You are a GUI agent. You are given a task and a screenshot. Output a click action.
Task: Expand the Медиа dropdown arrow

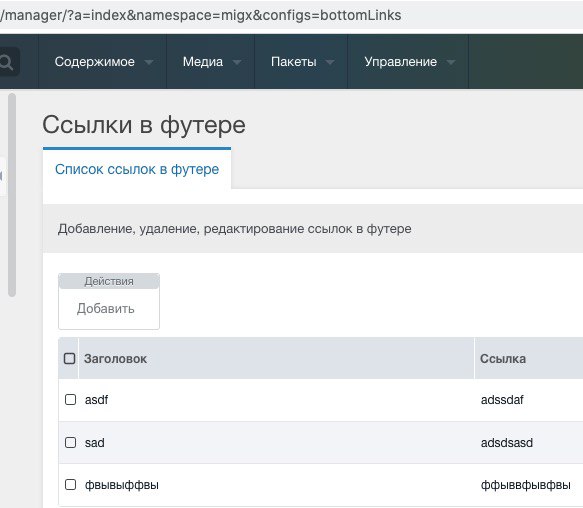(237, 62)
